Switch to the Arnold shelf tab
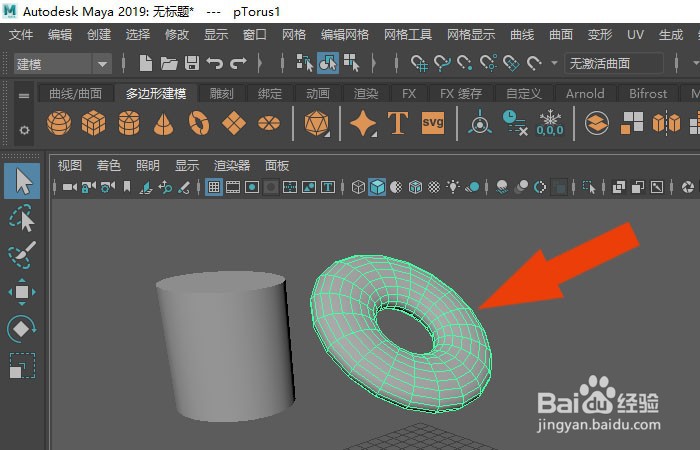 pos(585,94)
